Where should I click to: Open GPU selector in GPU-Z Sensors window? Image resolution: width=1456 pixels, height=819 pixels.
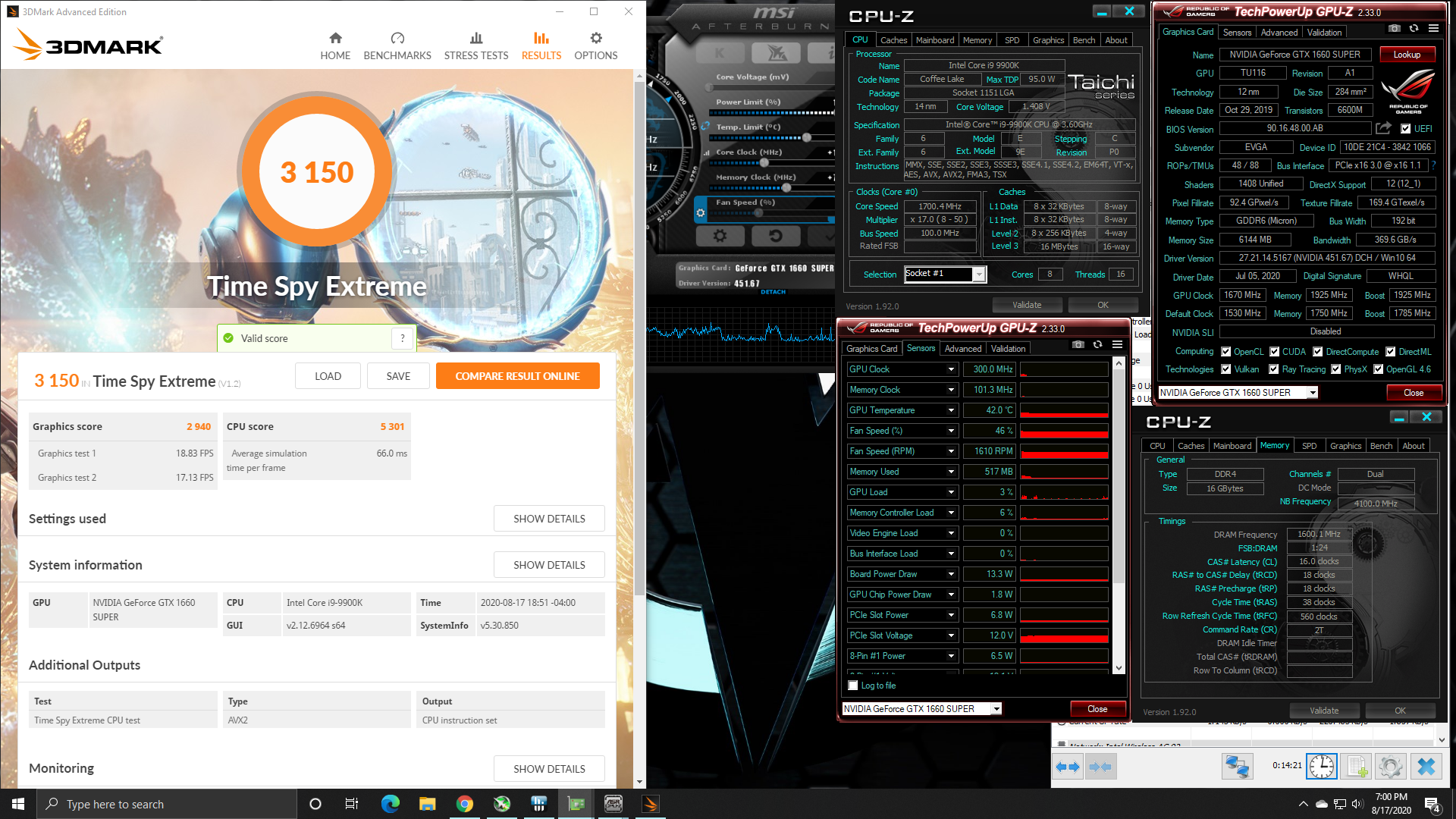922,709
